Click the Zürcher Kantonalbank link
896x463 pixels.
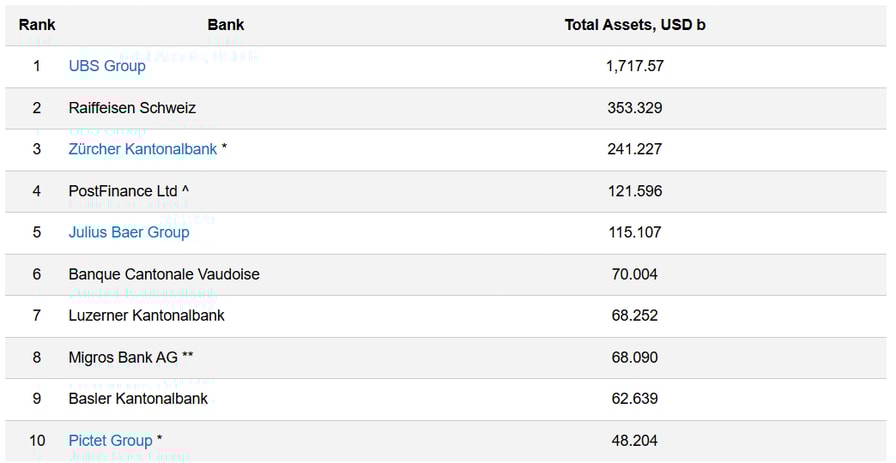pos(142,149)
